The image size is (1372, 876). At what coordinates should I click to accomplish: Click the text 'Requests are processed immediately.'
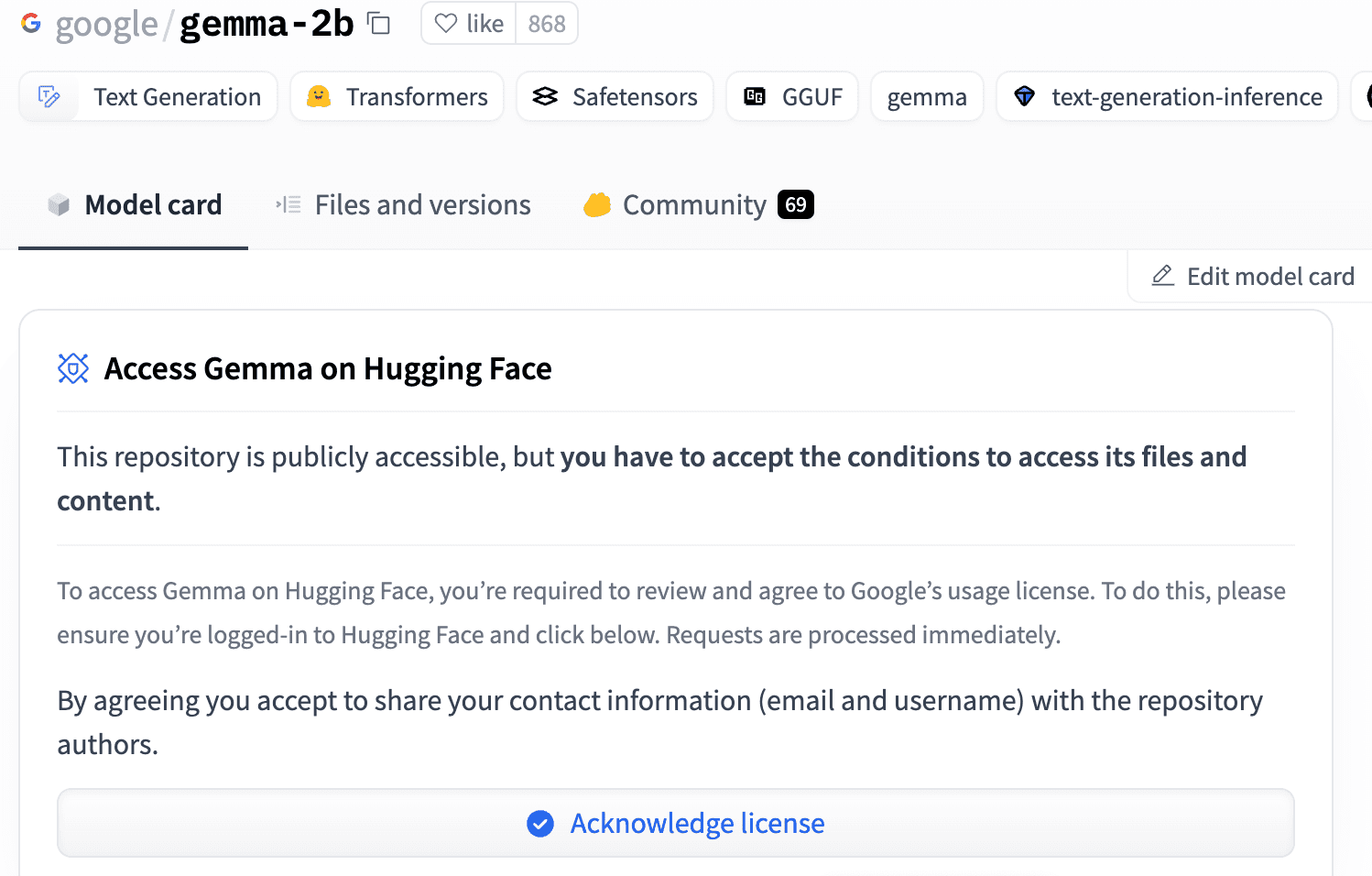864,635
